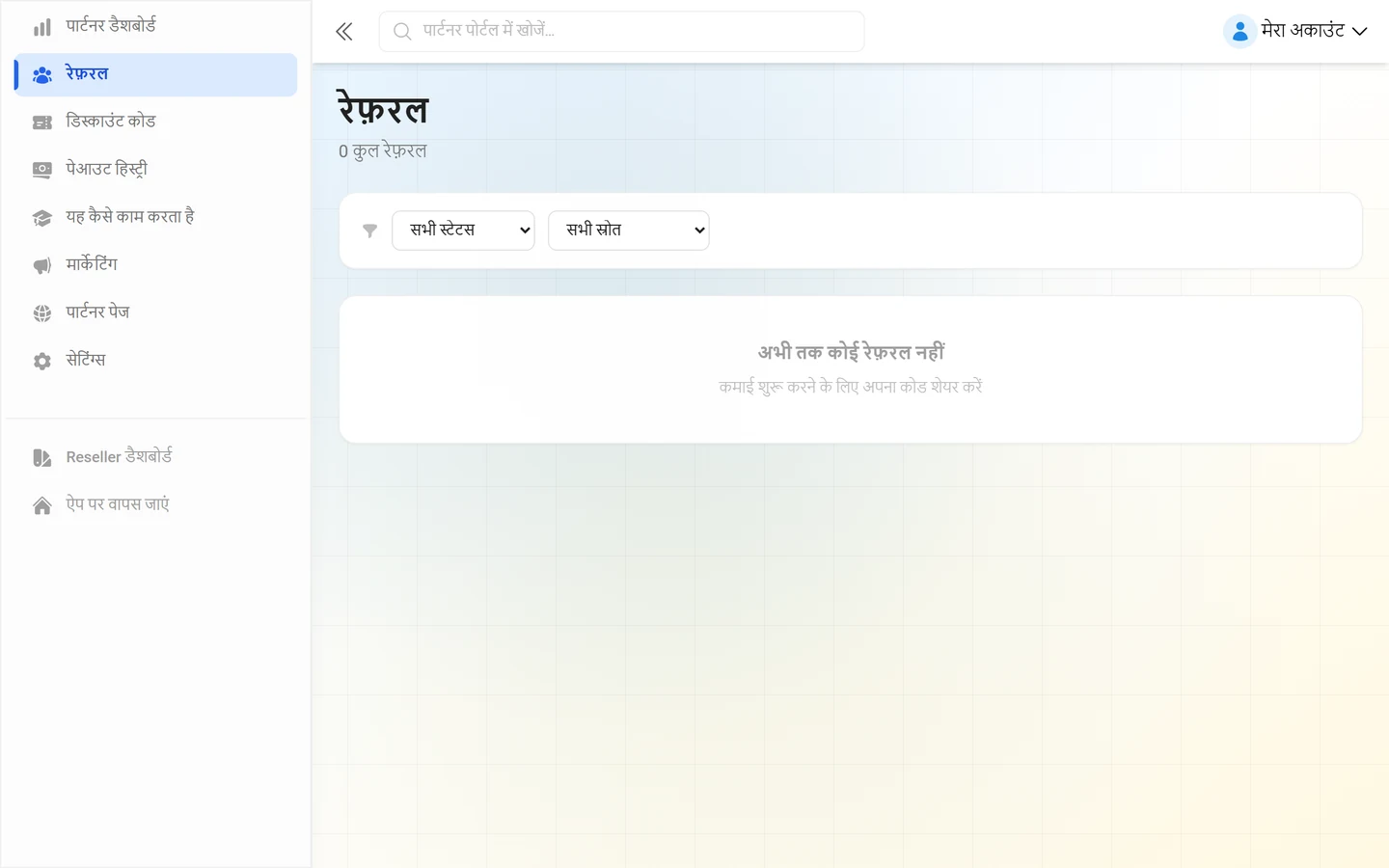The width and height of the screenshot is (1389, 868).
Task: Click the gear icon beside सेटिंग्स
Action: (x=42, y=361)
